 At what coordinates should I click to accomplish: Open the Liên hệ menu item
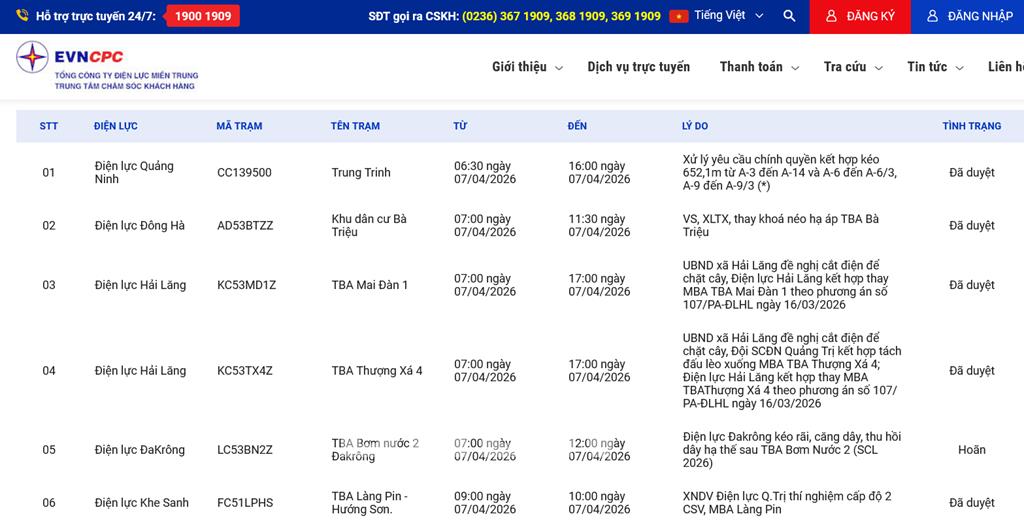(1005, 67)
